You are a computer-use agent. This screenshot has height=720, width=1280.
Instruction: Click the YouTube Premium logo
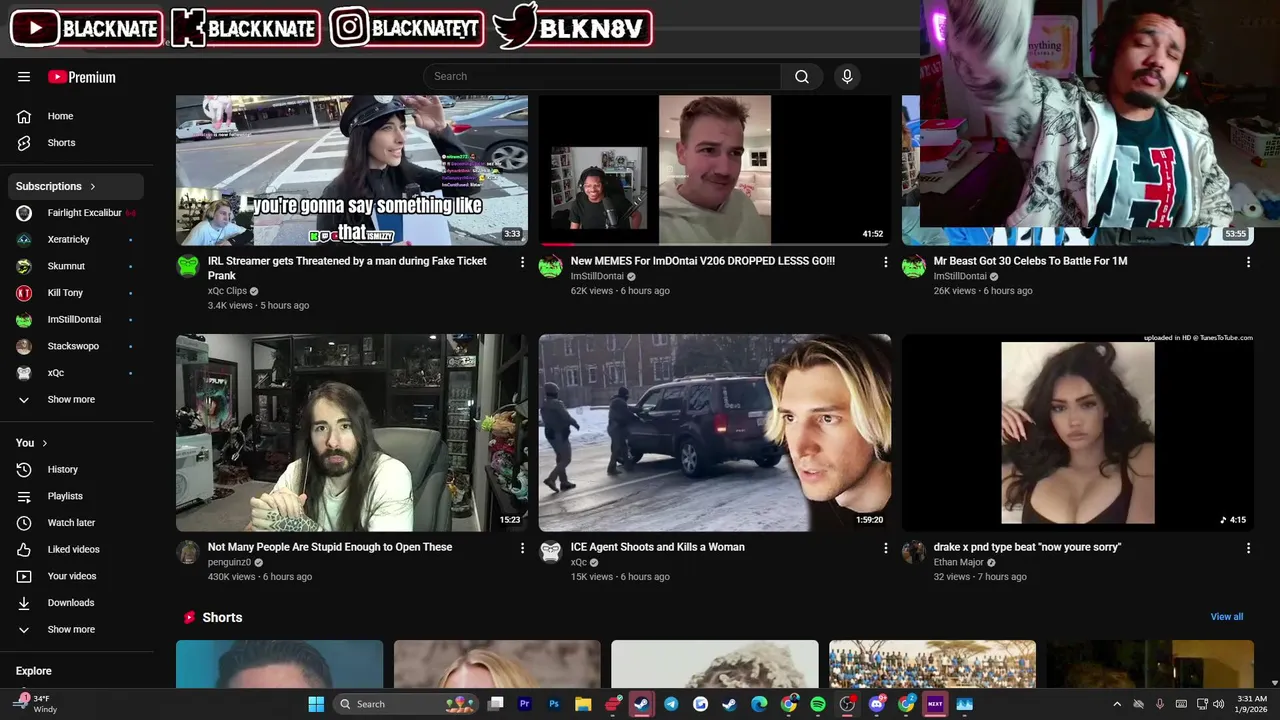pyautogui.click(x=82, y=77)
